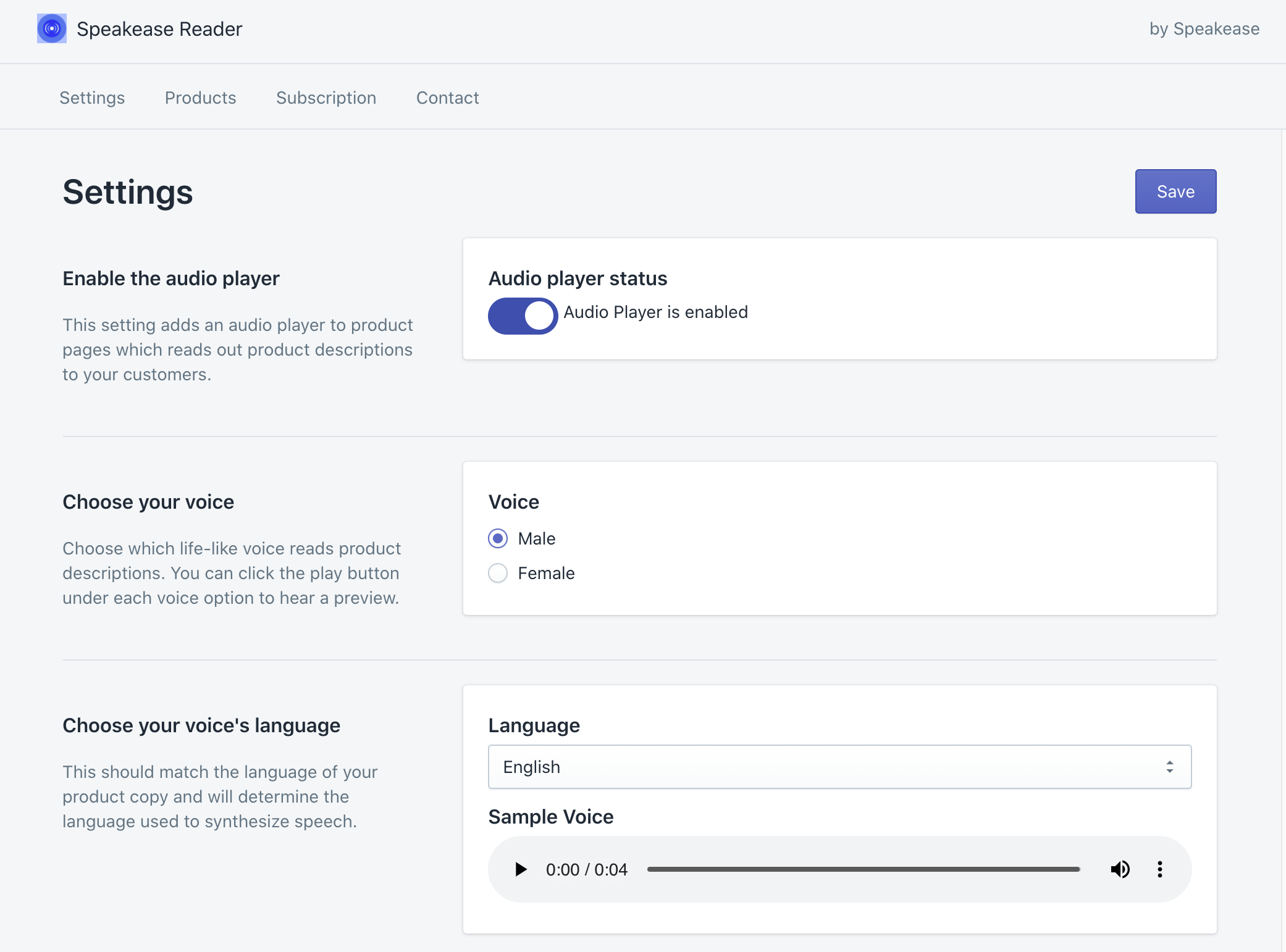Click the Speakease Reader logo icon

coord(52,28)
